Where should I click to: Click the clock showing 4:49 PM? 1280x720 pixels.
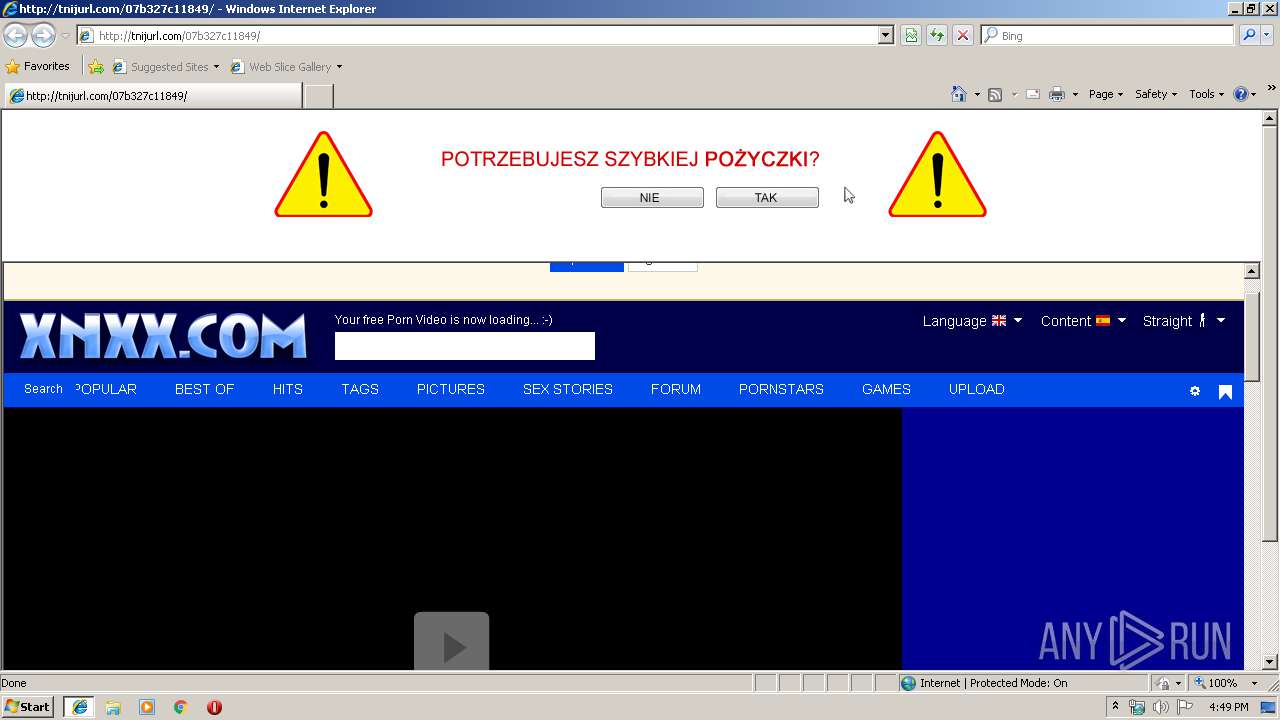[x=1228, y=707]
